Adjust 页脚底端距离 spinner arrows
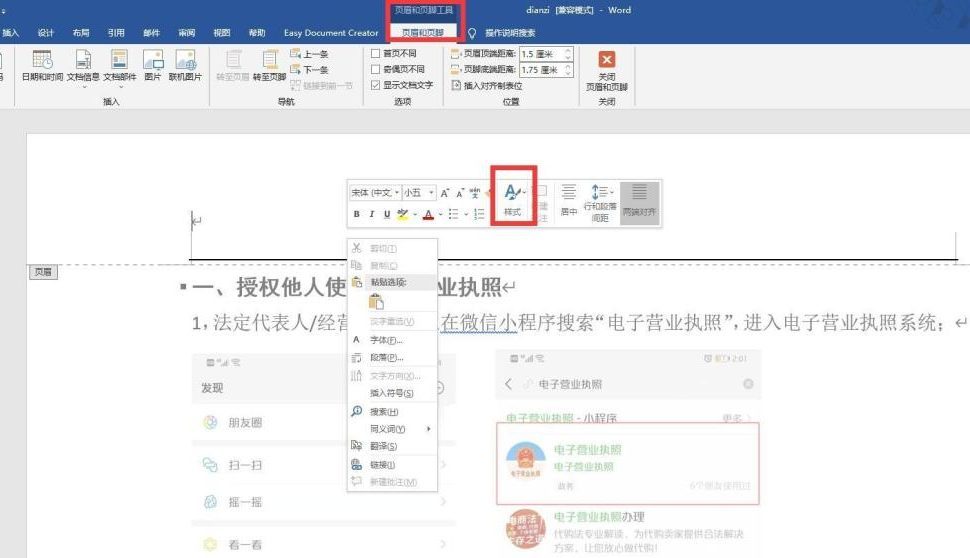The height and width of the screenshot is (558, 970). [568, 69]
